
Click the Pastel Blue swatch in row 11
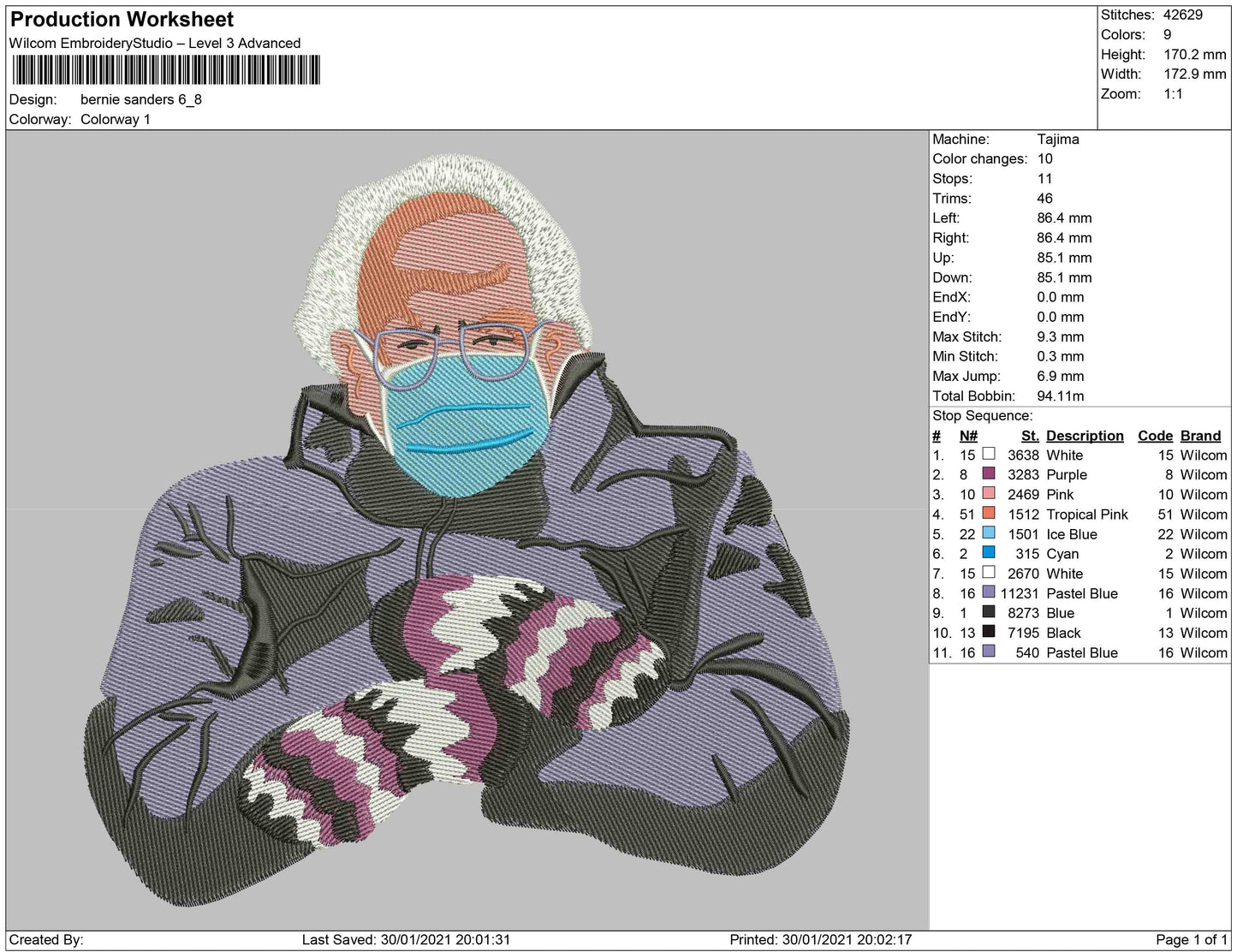coord(989,651)
